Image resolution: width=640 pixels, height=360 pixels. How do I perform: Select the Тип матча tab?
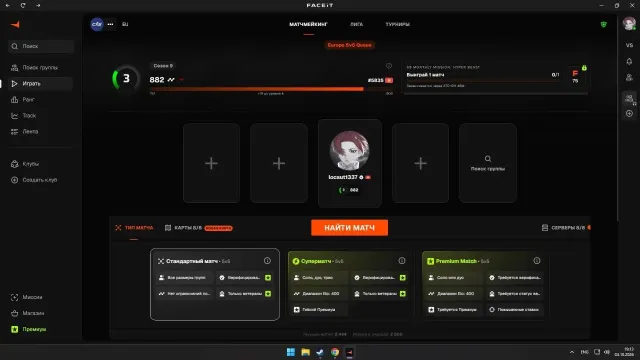pos(134,228)
